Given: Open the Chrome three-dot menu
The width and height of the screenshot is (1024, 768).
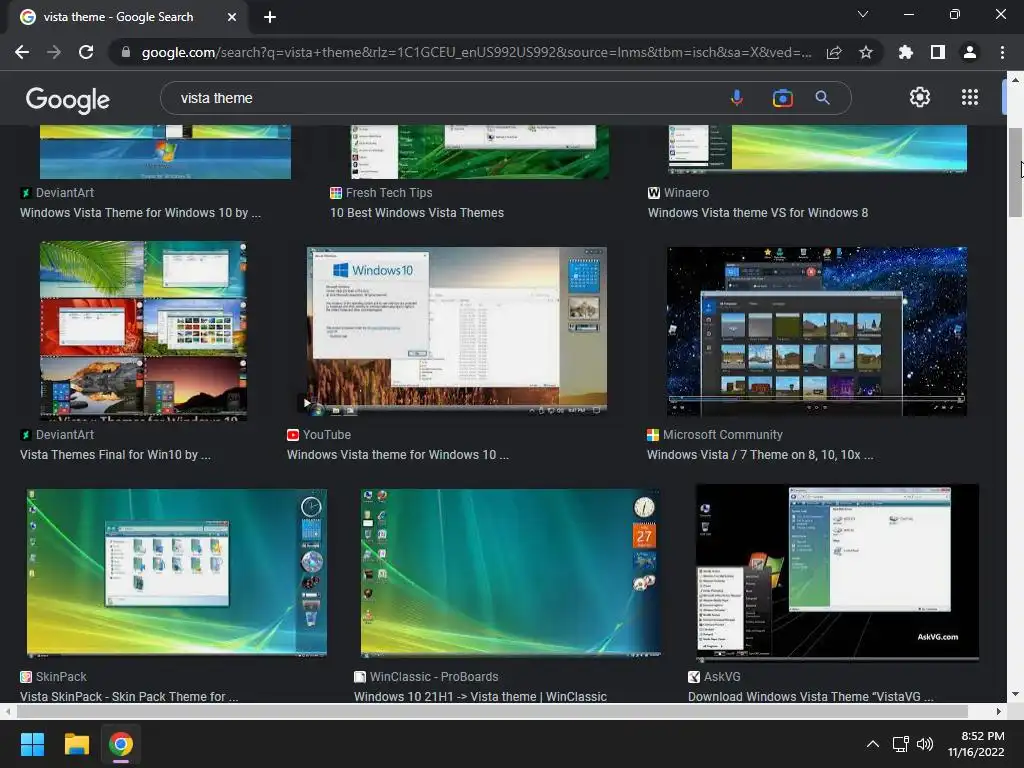Looking at the screenshot, I should click(1002, 52).
